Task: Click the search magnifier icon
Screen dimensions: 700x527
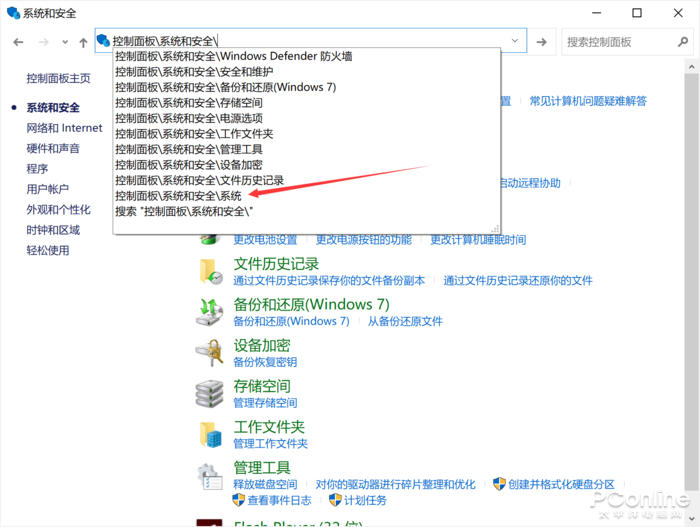Action: pos(683,42)
